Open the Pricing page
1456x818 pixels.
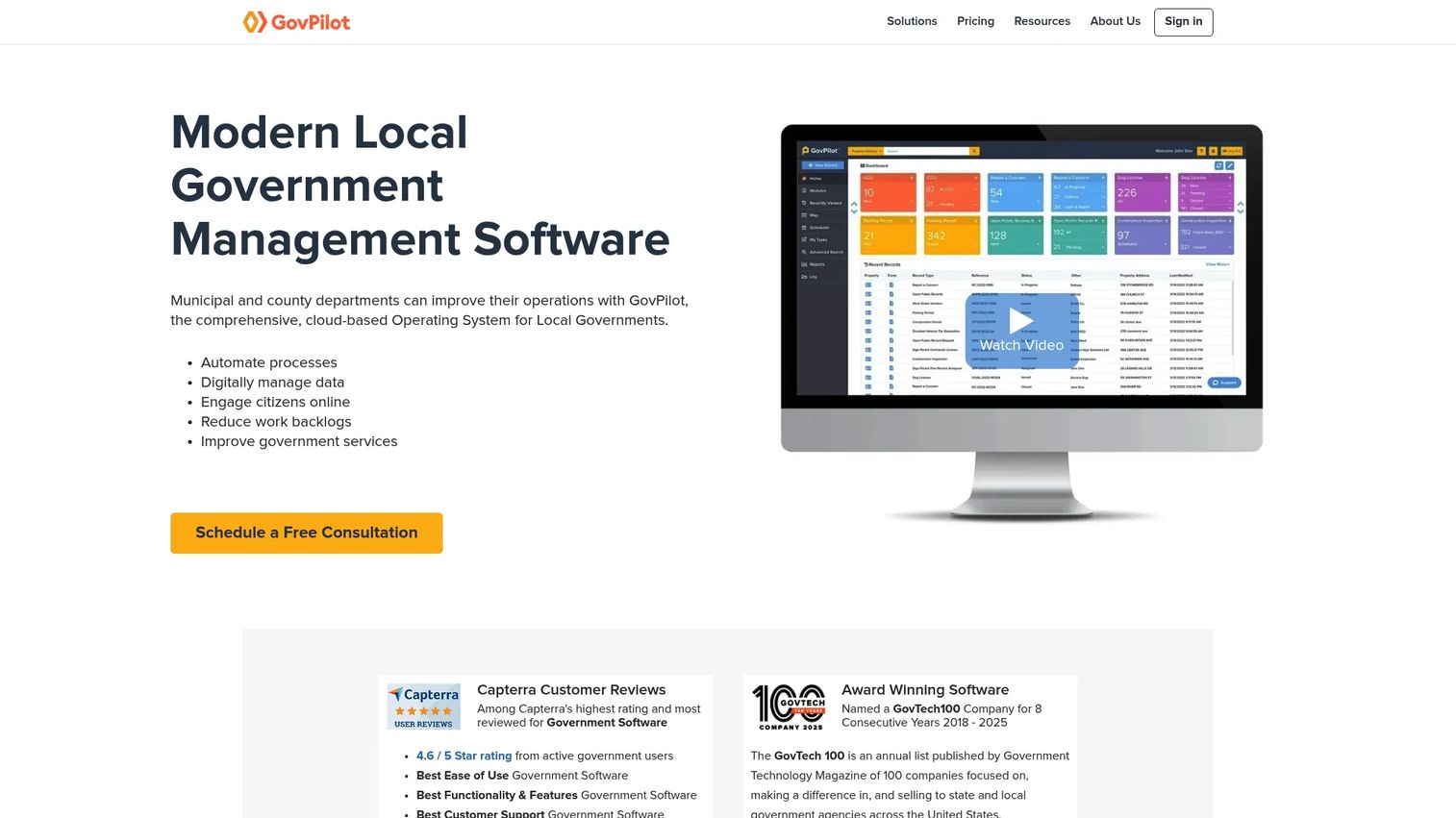pyautogui.click(x=975, y=21)
